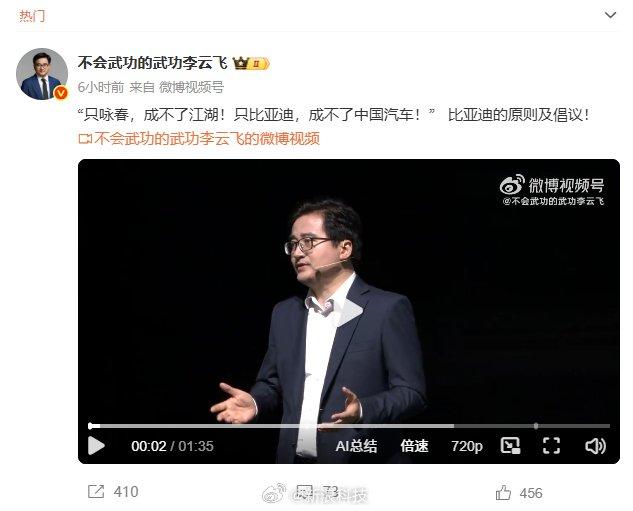Viewport: 633px width, 511px height.
Task: Click the crown membership badge
Action: tap(251, 63)
